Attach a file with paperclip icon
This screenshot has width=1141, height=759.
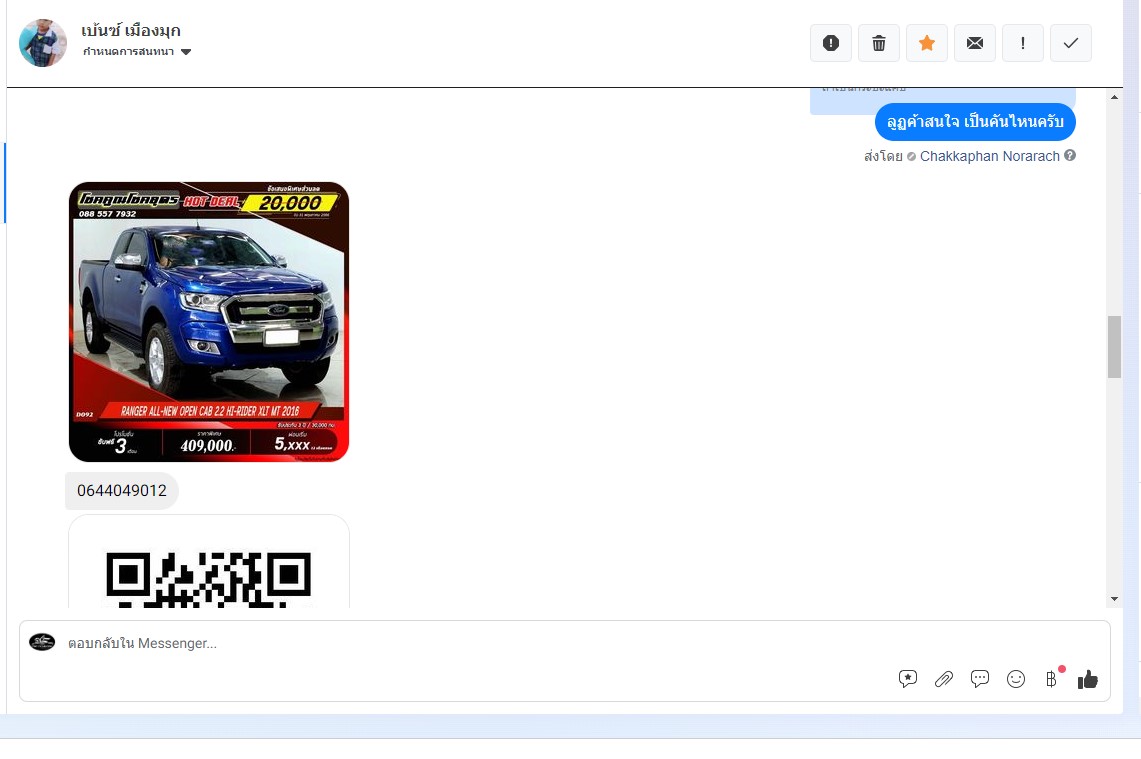coord(944,679)
